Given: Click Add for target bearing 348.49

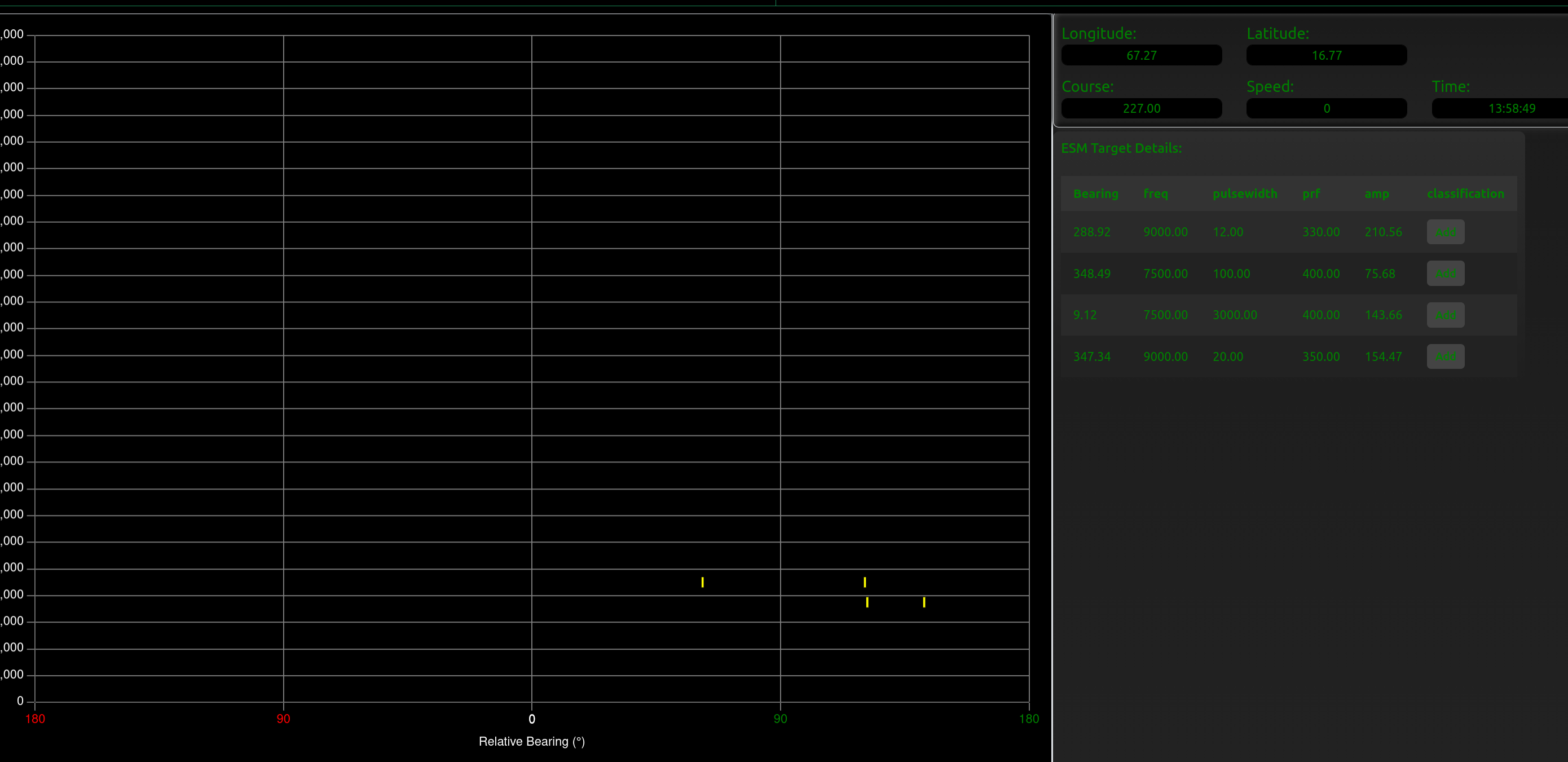Looking at the screenshot, I should point(1446,274).
